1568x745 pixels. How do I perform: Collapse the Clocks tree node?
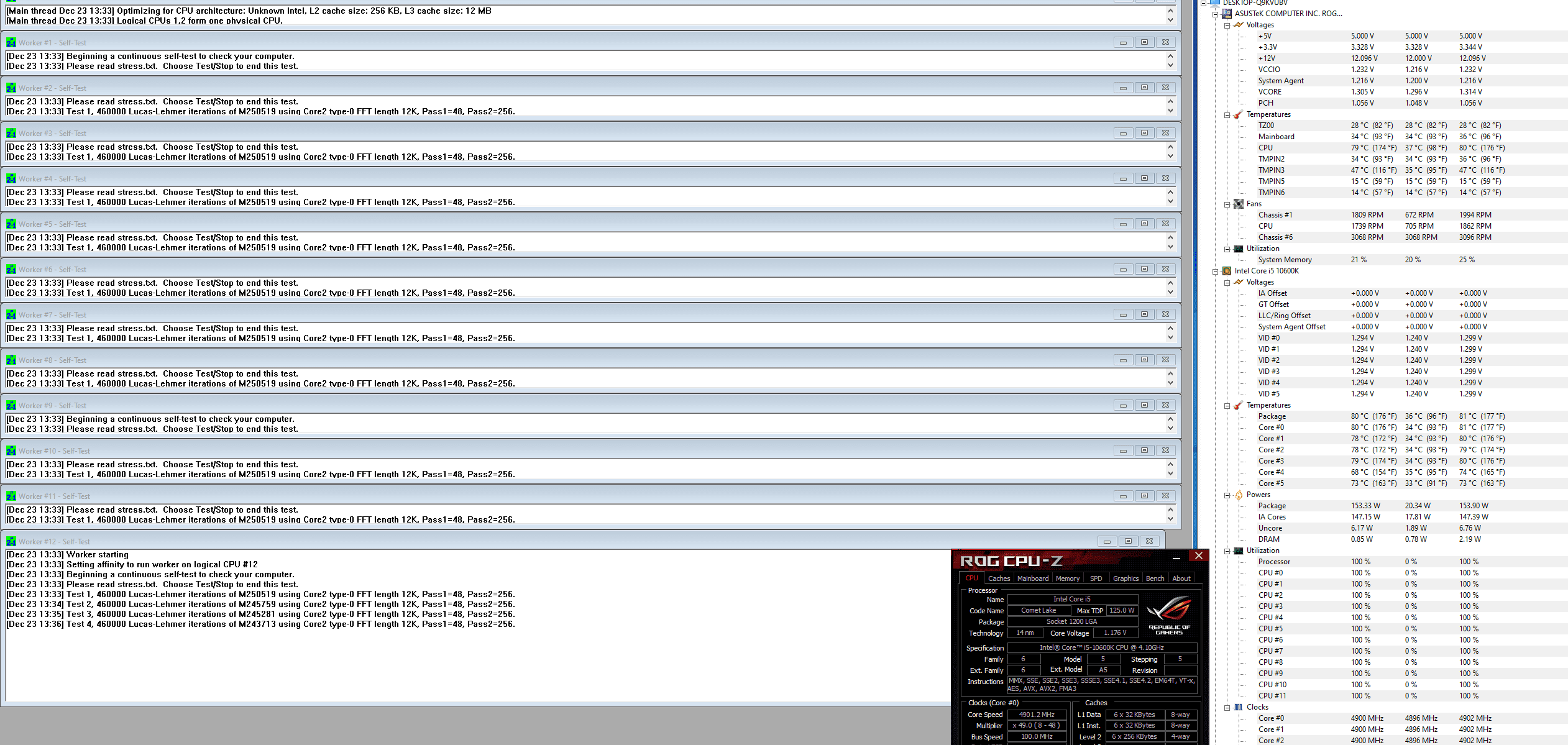[x=1227, y=708]
